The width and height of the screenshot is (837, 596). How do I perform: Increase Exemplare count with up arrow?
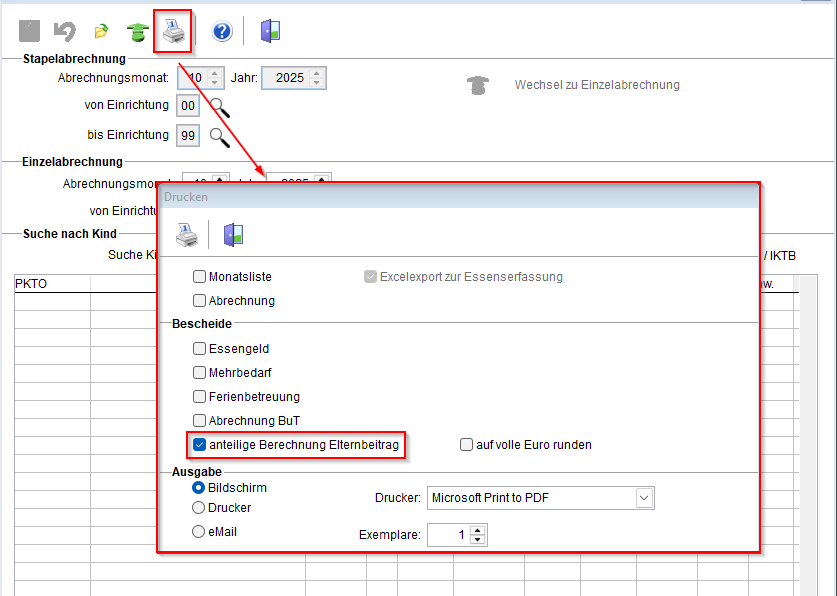click(478, 530)
